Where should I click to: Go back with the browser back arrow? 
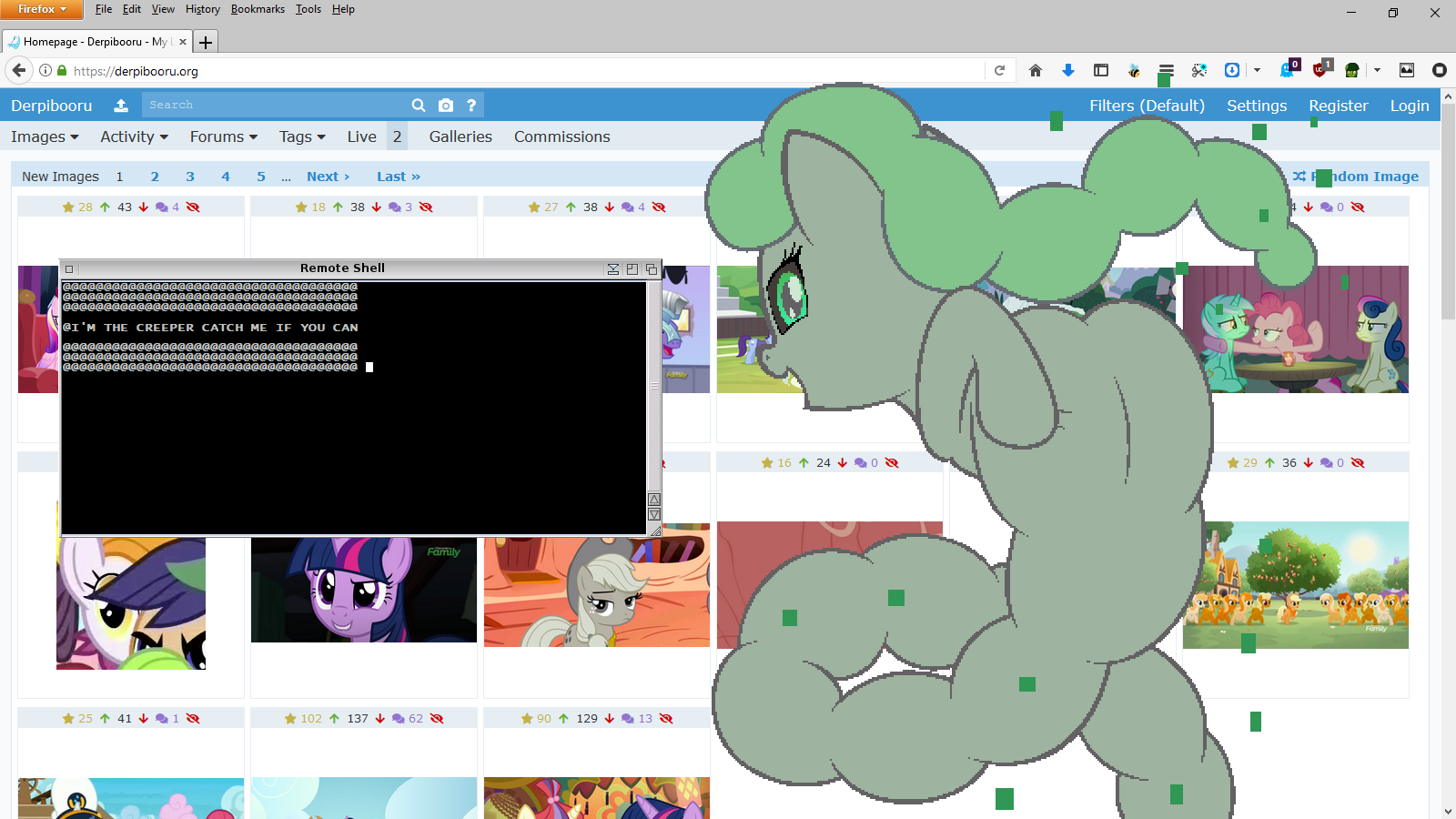19,70
